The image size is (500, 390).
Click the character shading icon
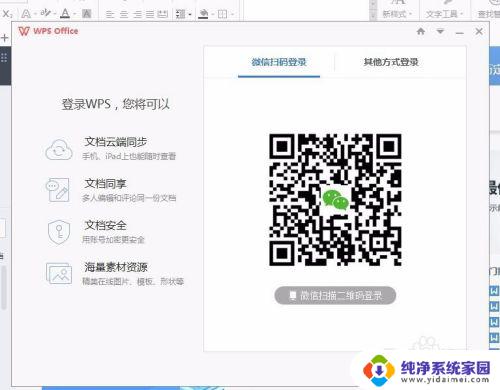(x=87, y=14)
